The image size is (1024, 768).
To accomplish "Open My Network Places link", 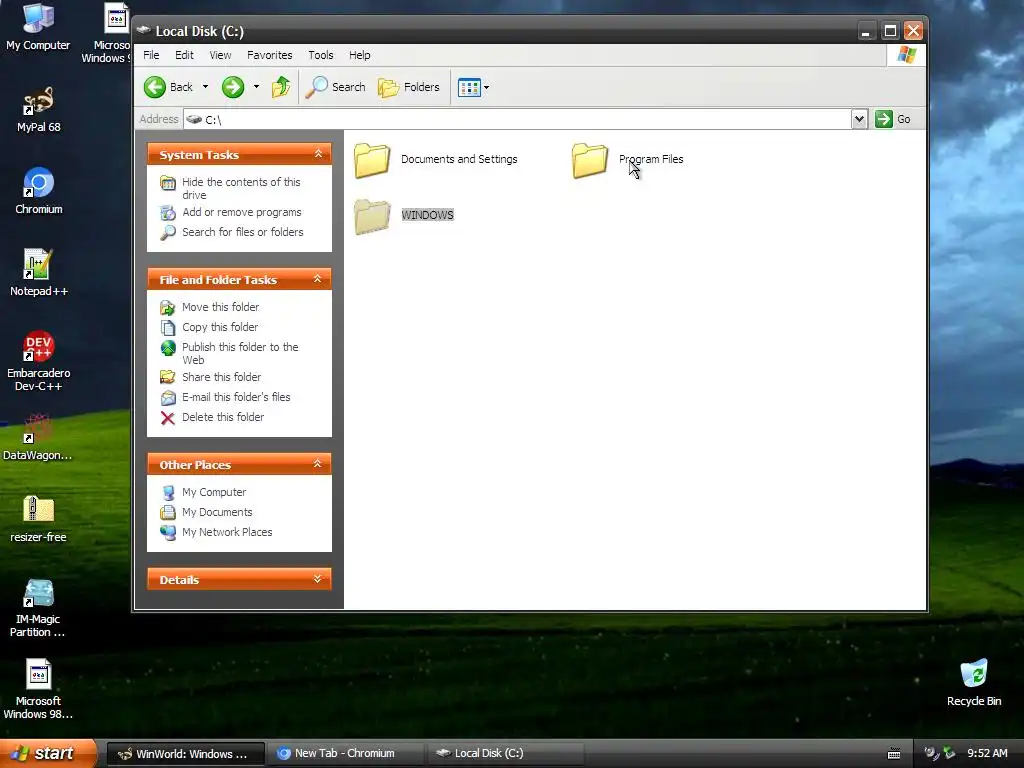I will (x=227, y=532).
